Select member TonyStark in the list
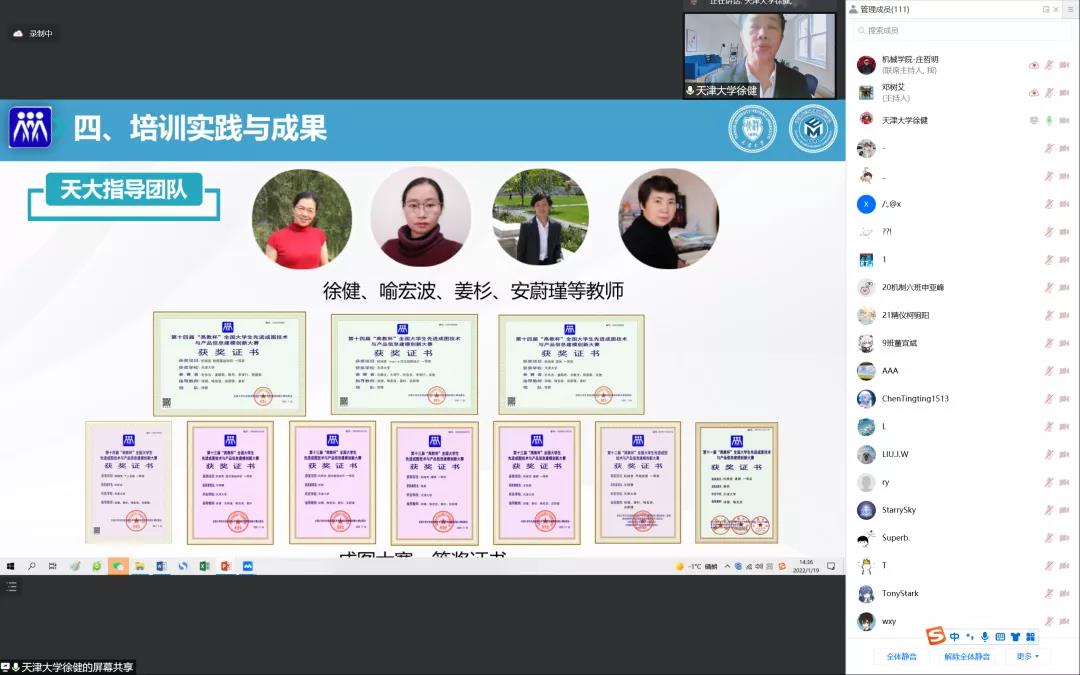This screenshot has height=675, width=1080. [x=900, y=594]
